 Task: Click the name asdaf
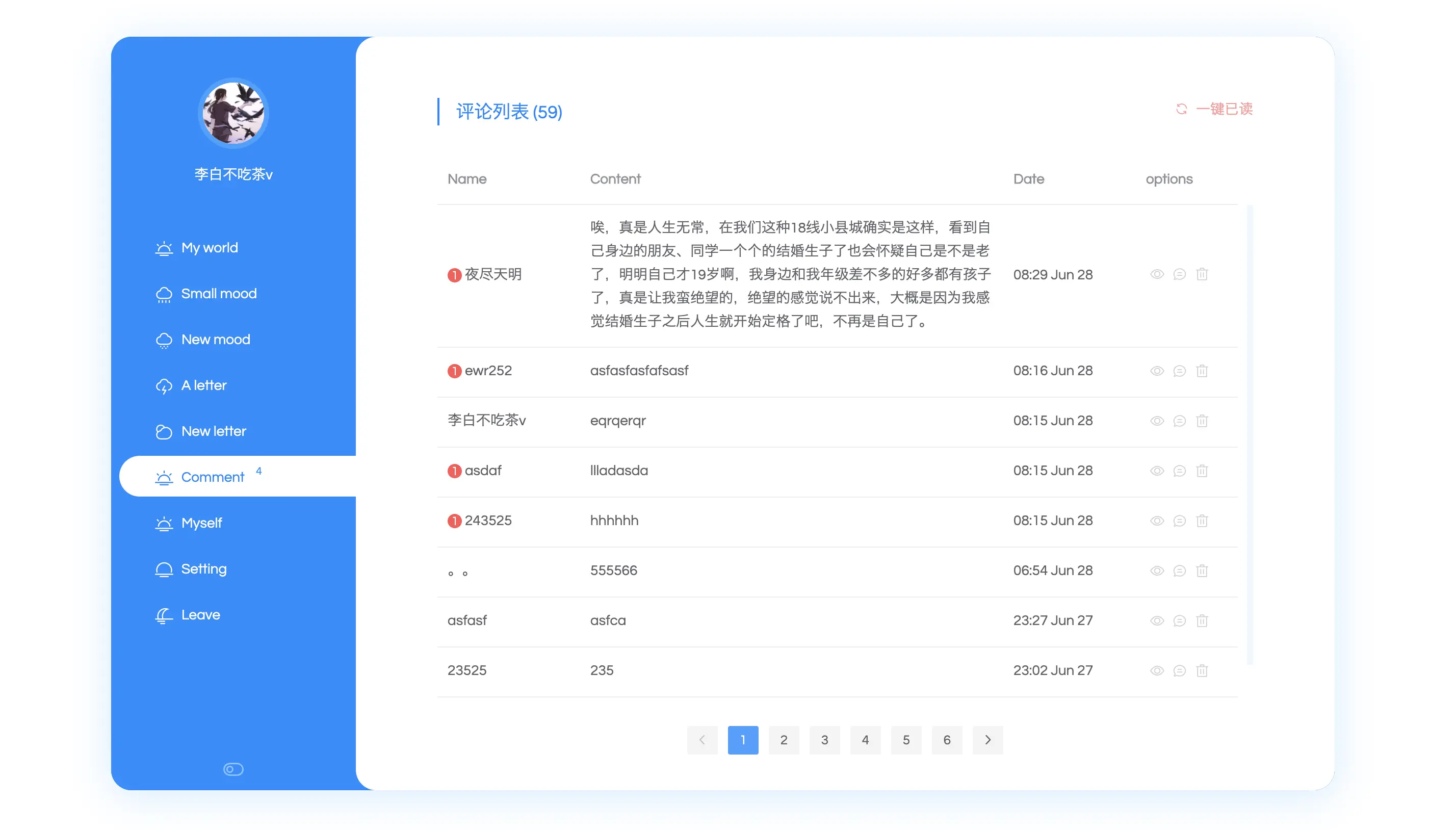[x=483, y=471]
